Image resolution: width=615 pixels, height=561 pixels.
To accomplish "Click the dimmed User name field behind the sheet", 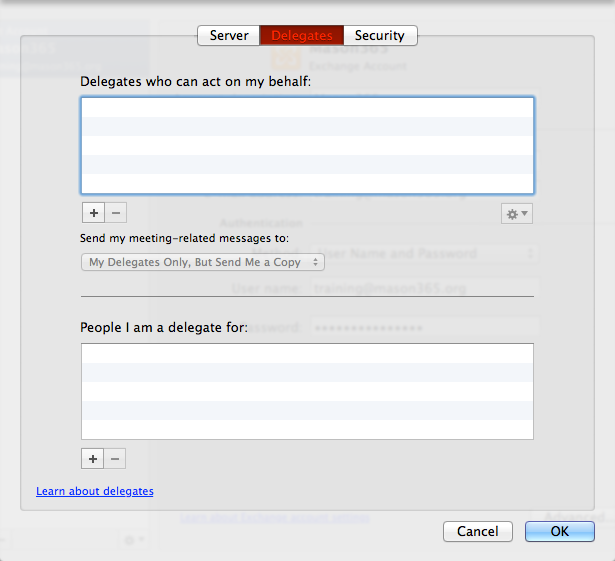I will coord(424,288).
